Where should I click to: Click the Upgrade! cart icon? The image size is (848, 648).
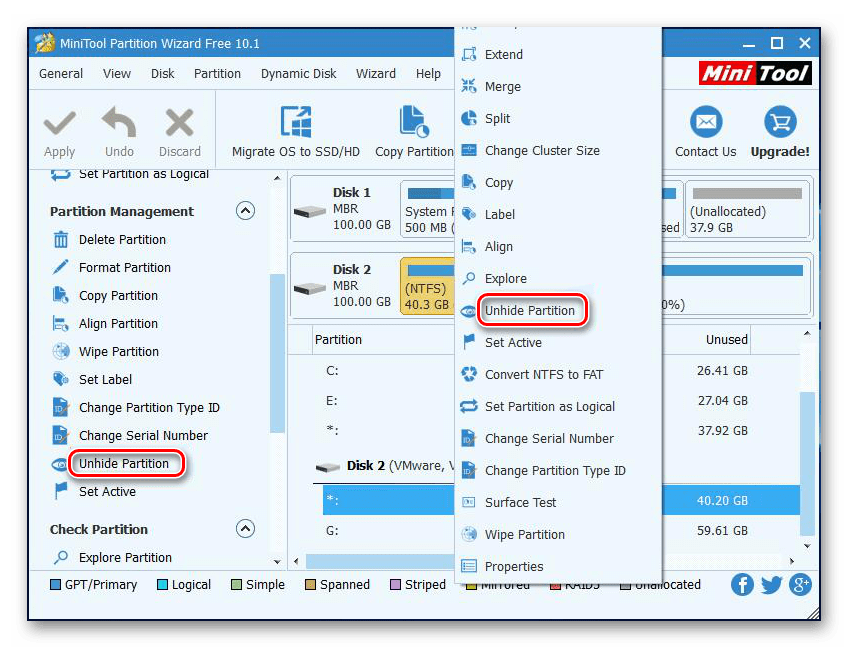(780, 123)
